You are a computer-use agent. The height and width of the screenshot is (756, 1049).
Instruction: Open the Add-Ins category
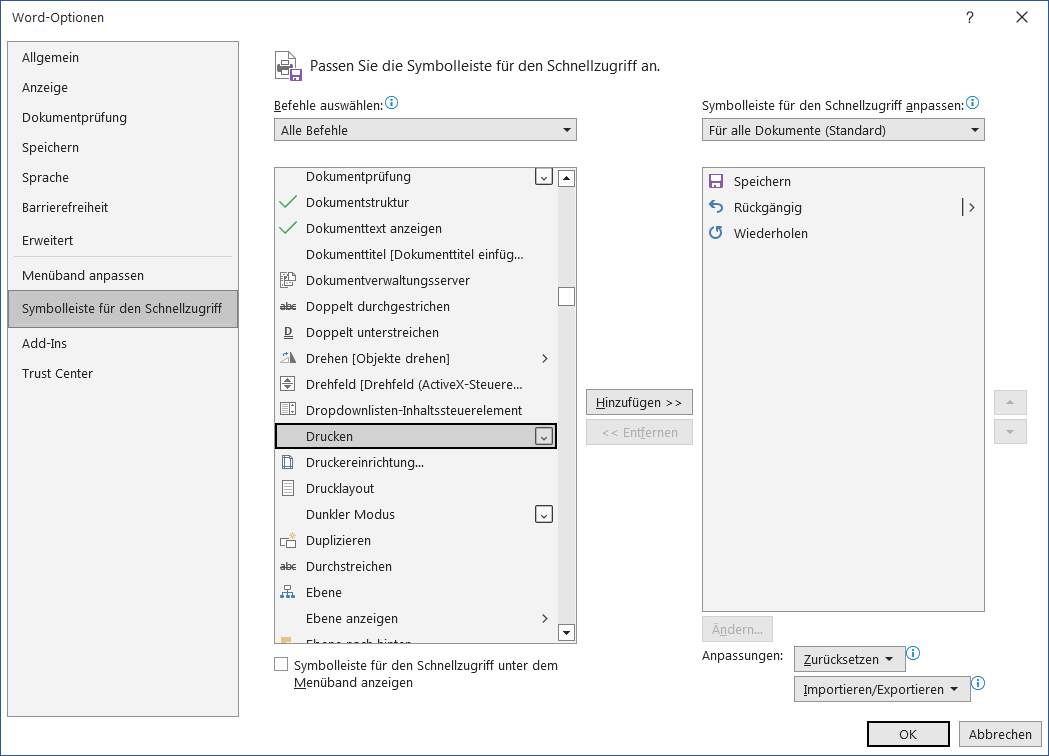tap(123, 344)
